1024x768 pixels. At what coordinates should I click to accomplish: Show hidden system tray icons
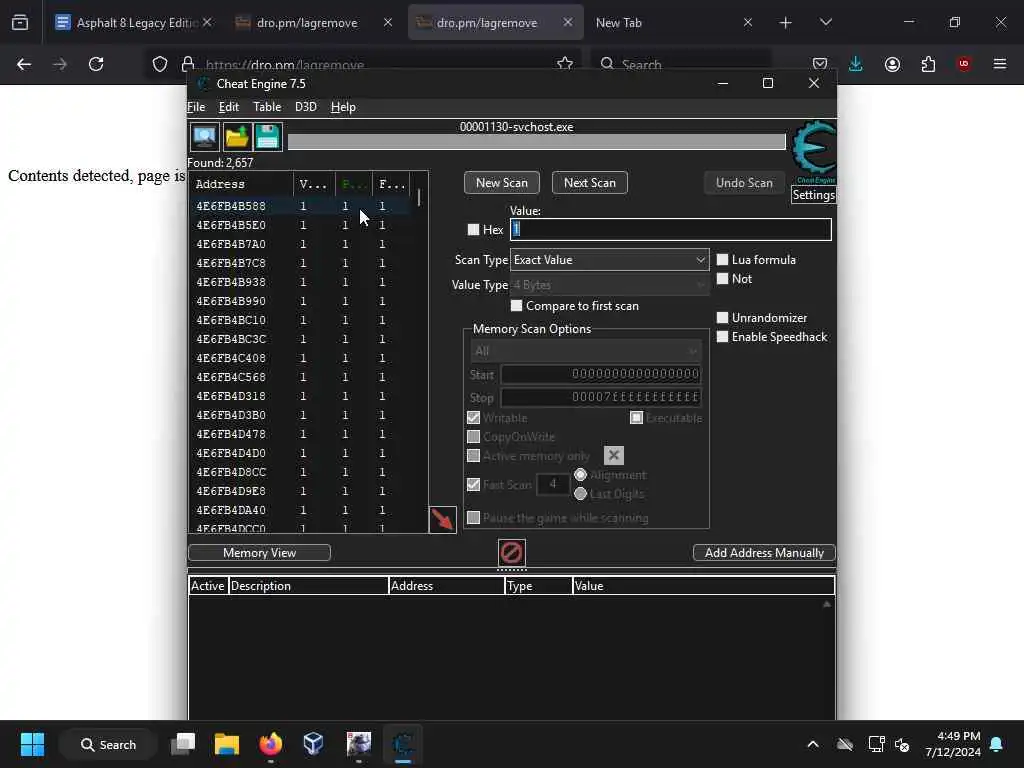pos(813,744)
